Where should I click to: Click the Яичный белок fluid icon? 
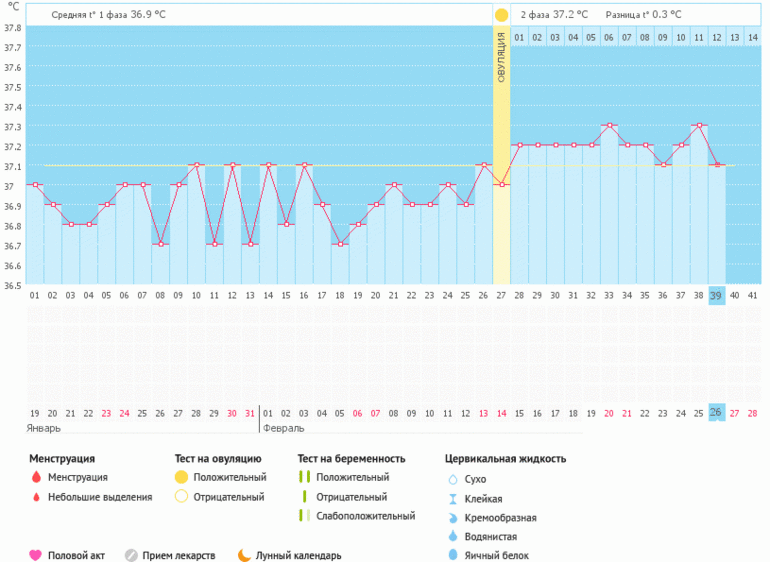tap(453, 555)
